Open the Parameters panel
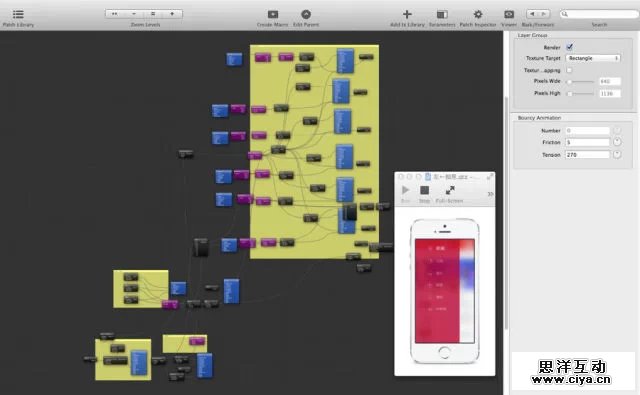Viewport: 640px width, 395px height. pyautogui.click(x=442, y=14)
